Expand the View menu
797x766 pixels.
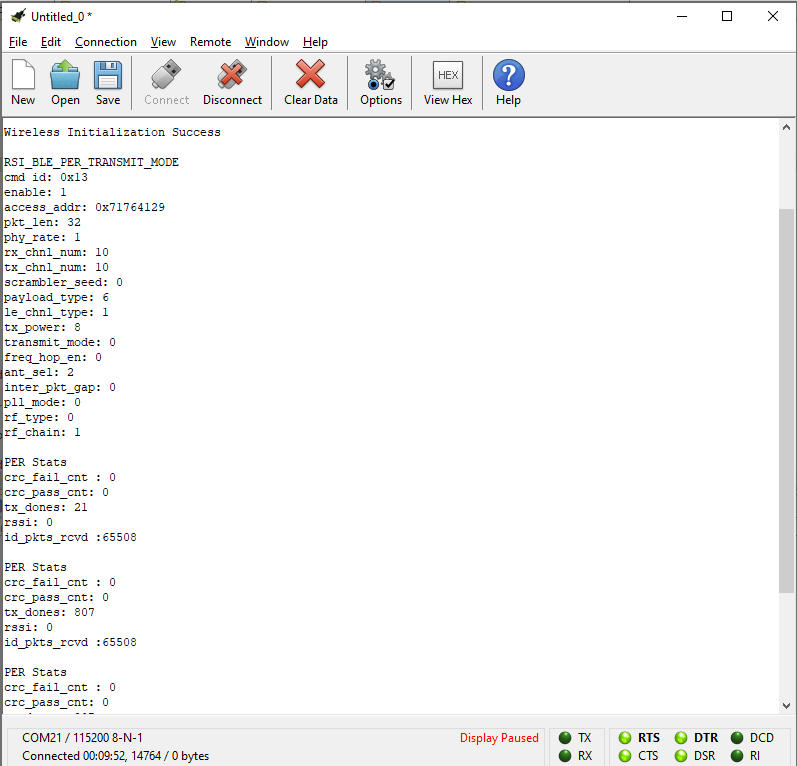163,42
